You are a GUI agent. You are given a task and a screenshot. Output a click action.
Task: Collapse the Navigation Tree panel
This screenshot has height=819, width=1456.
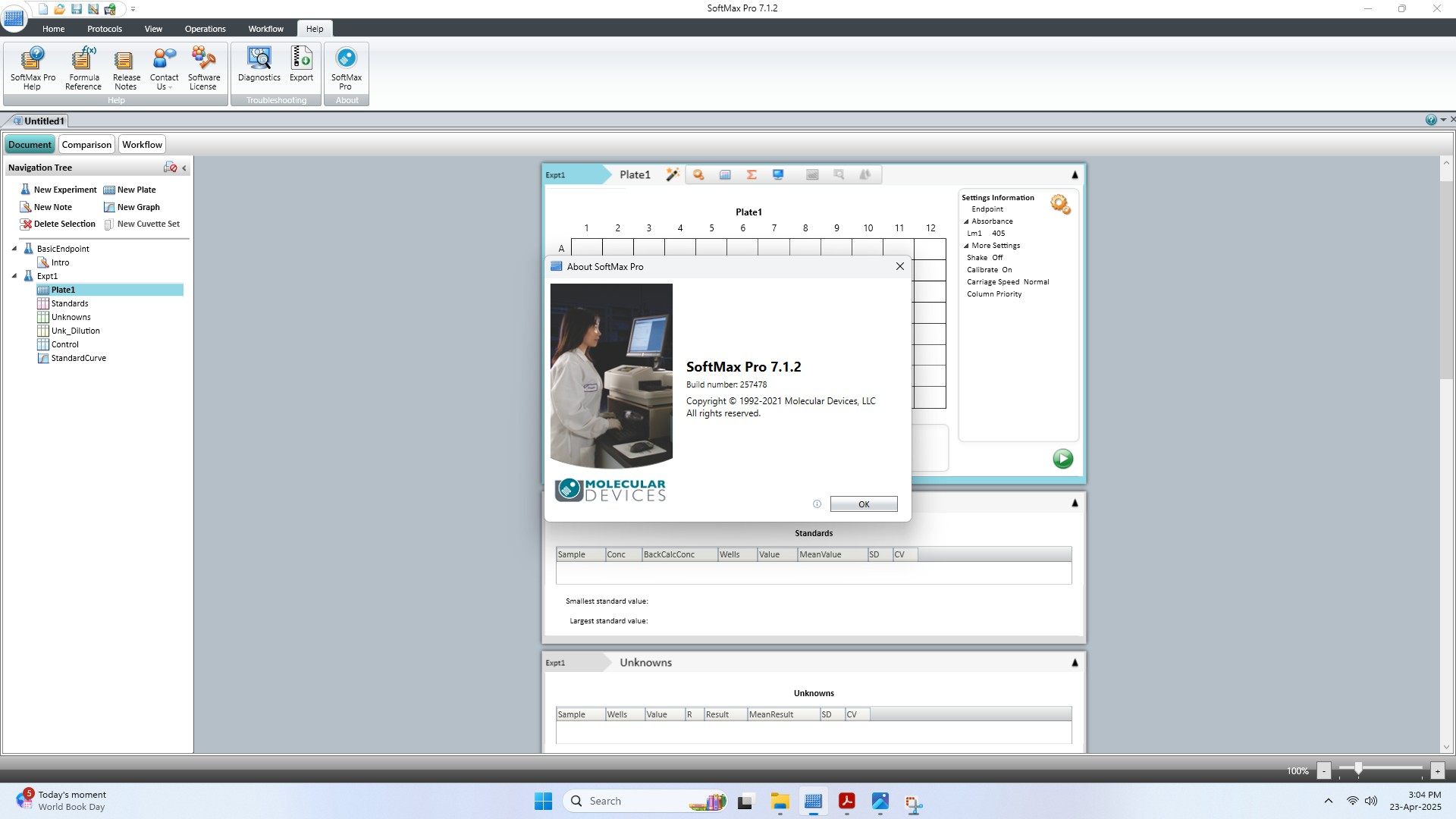pos(184,168)
